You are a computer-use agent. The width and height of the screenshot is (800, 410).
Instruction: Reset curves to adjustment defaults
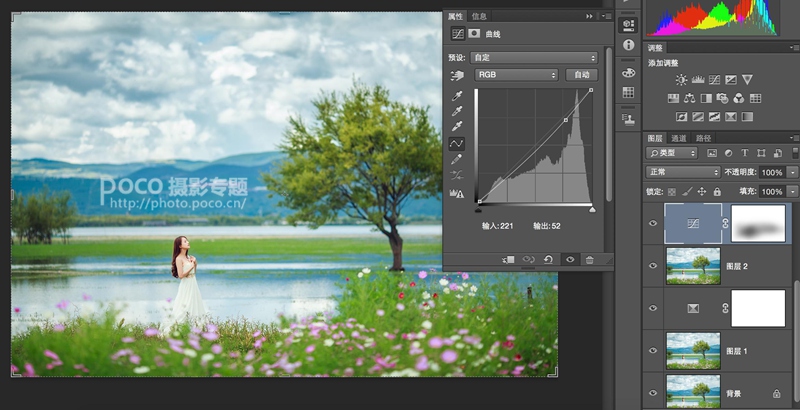pos(548,260)
